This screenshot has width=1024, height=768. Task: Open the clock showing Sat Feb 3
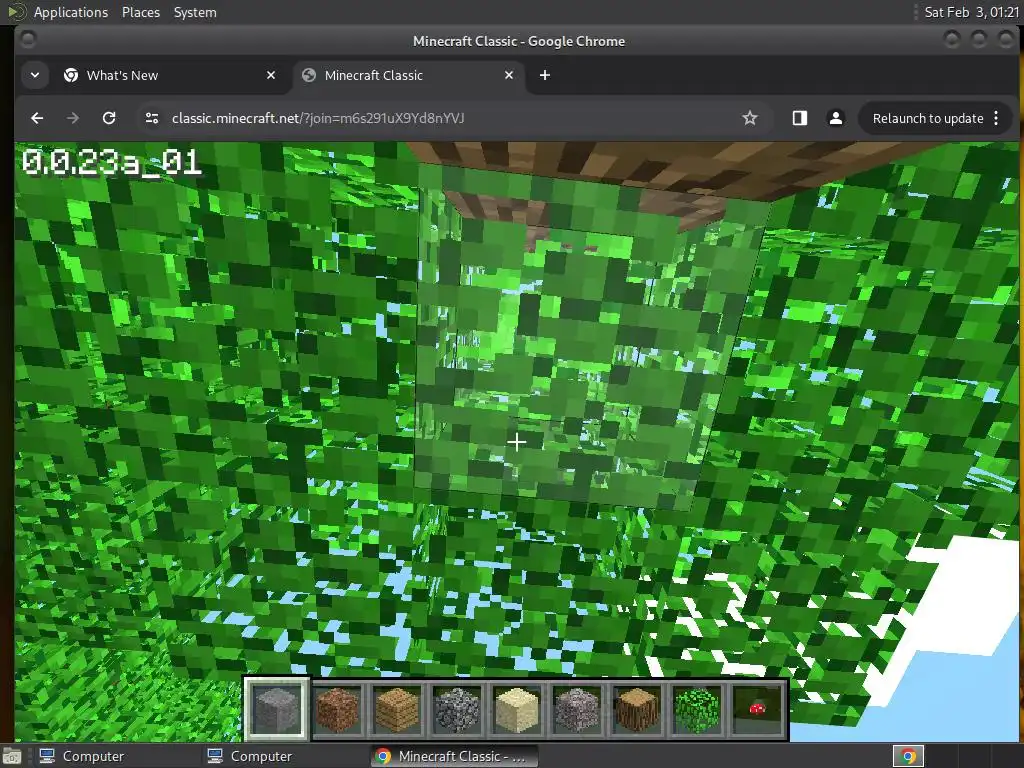pos(971,12)
